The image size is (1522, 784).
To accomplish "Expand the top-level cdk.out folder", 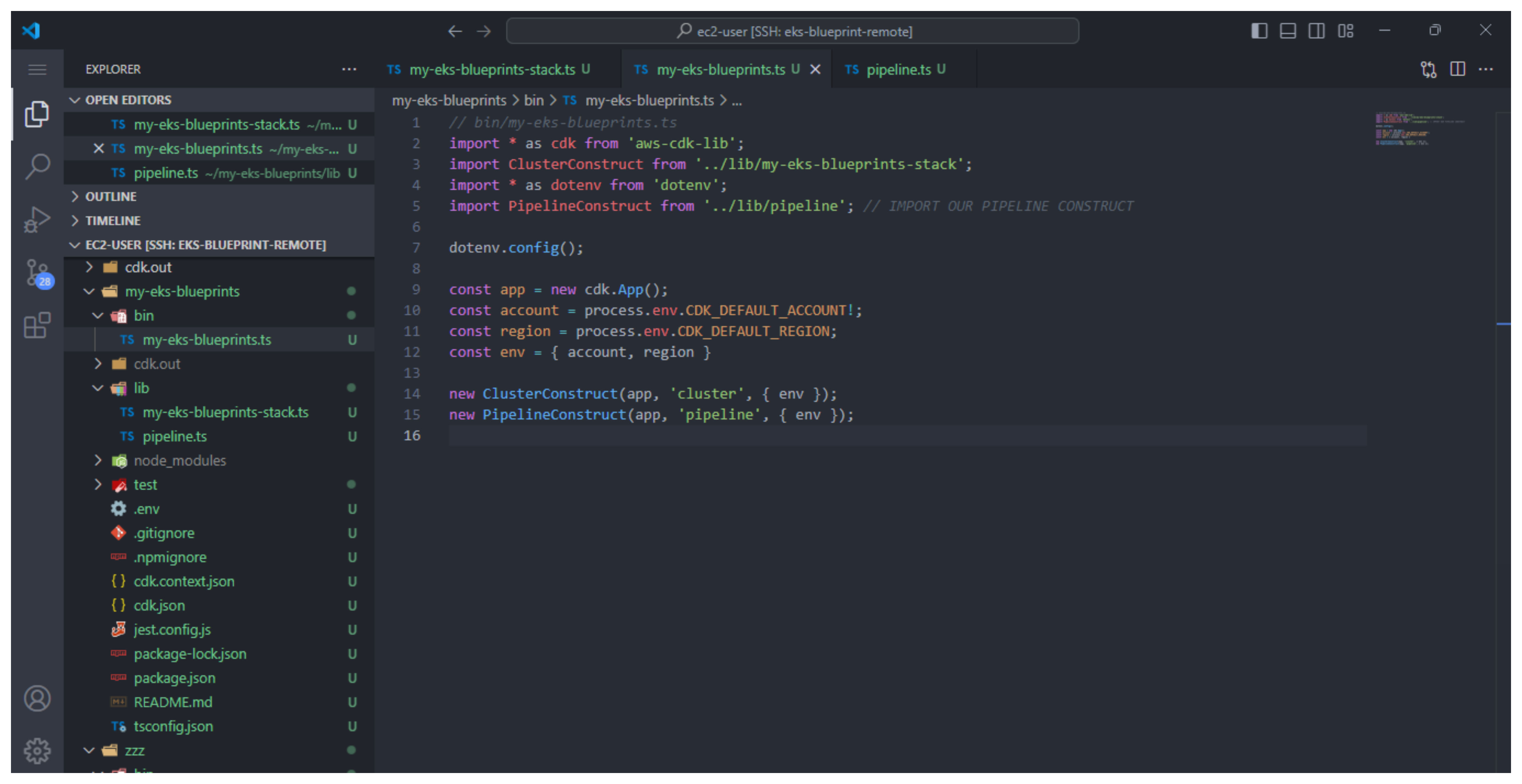I will pyautogui.click(x=219, y=267).
